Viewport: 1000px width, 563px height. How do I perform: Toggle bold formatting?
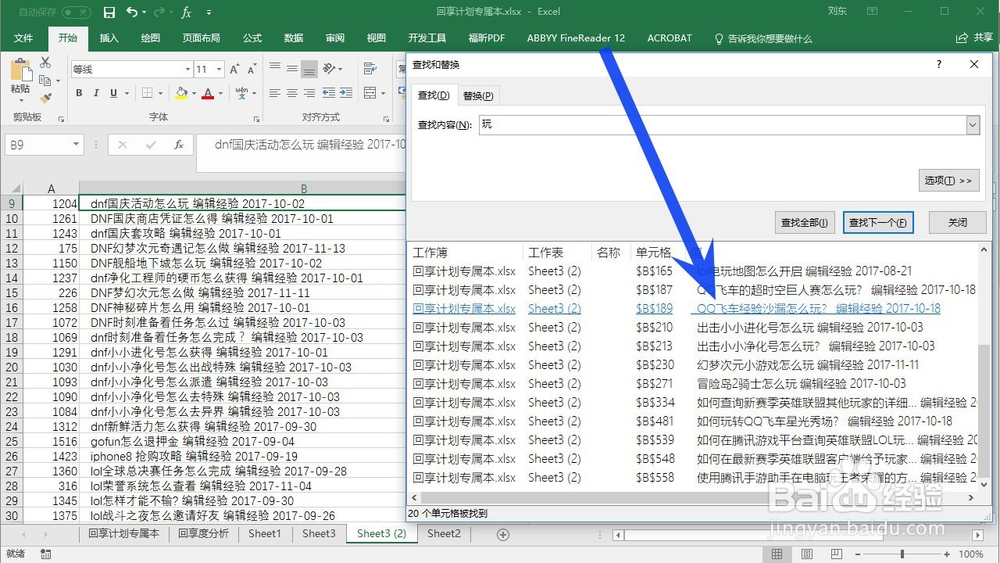point(79,93)
